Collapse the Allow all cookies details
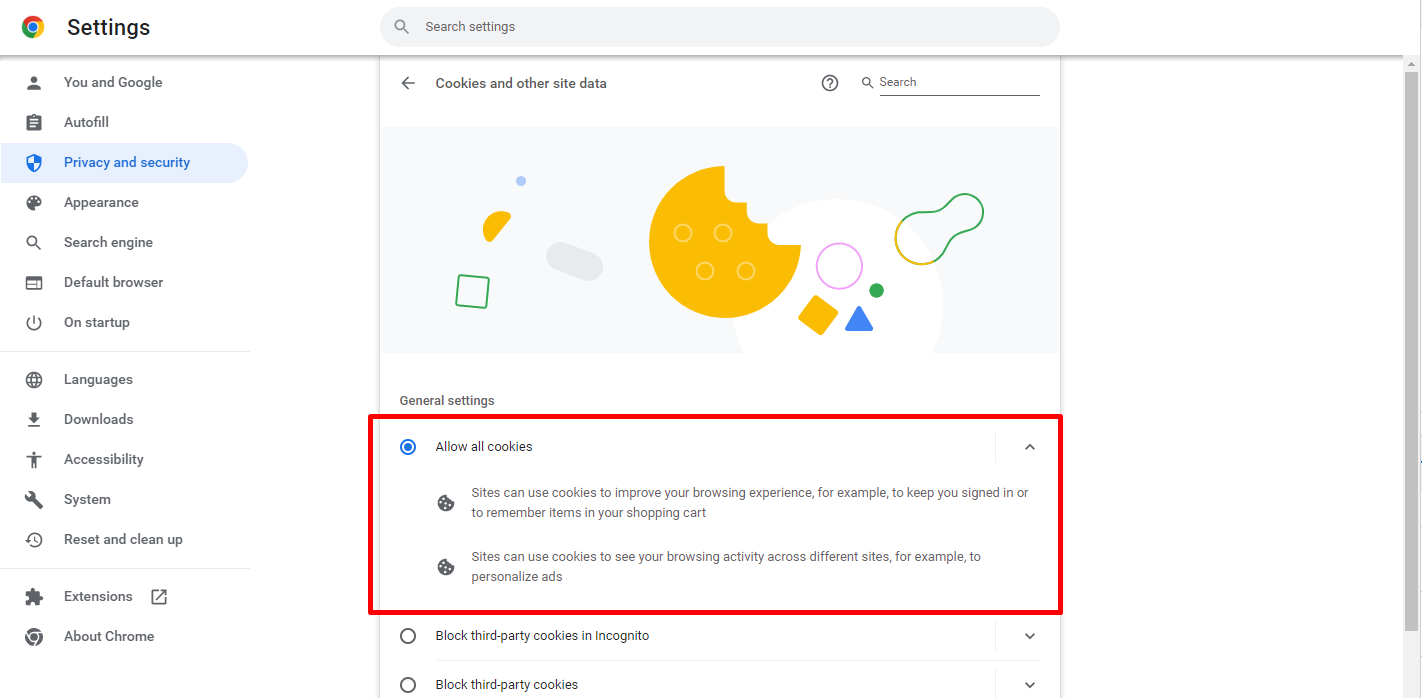The height and width of the screenshot is (698, 1422). click(1029, 447)
